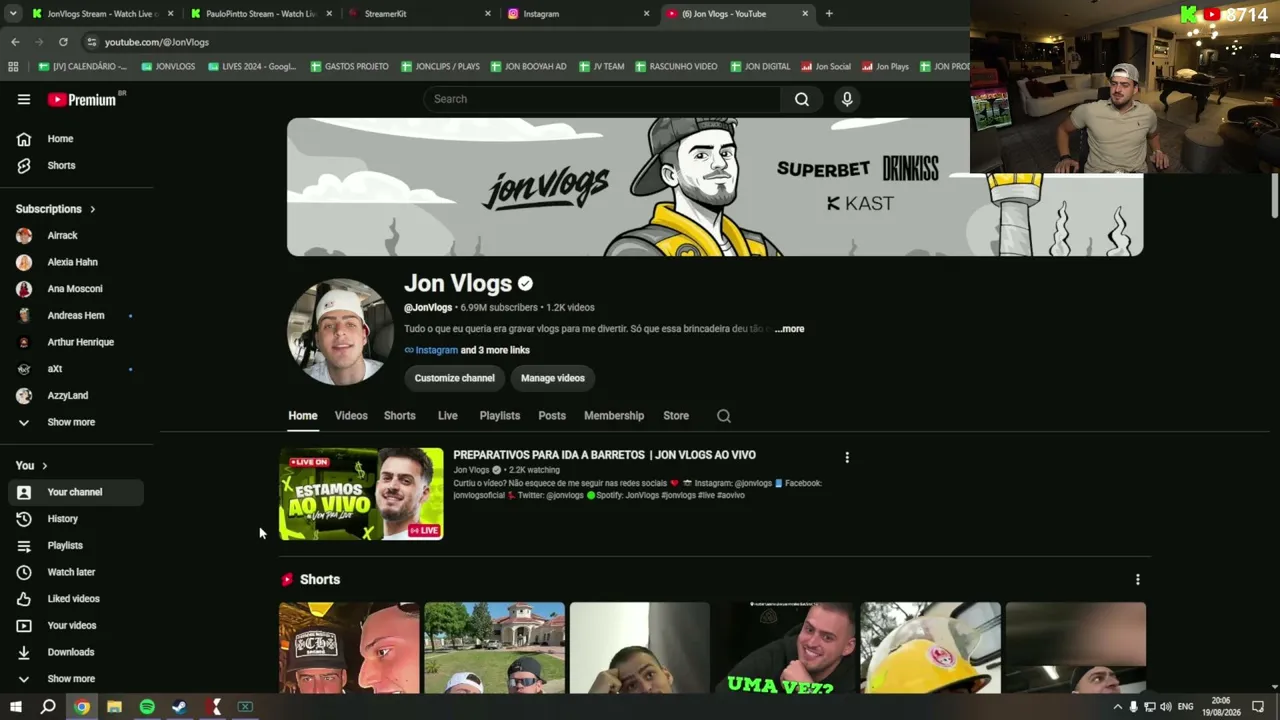
Task: Open the Windows Start menu
Action: (16, 707)
